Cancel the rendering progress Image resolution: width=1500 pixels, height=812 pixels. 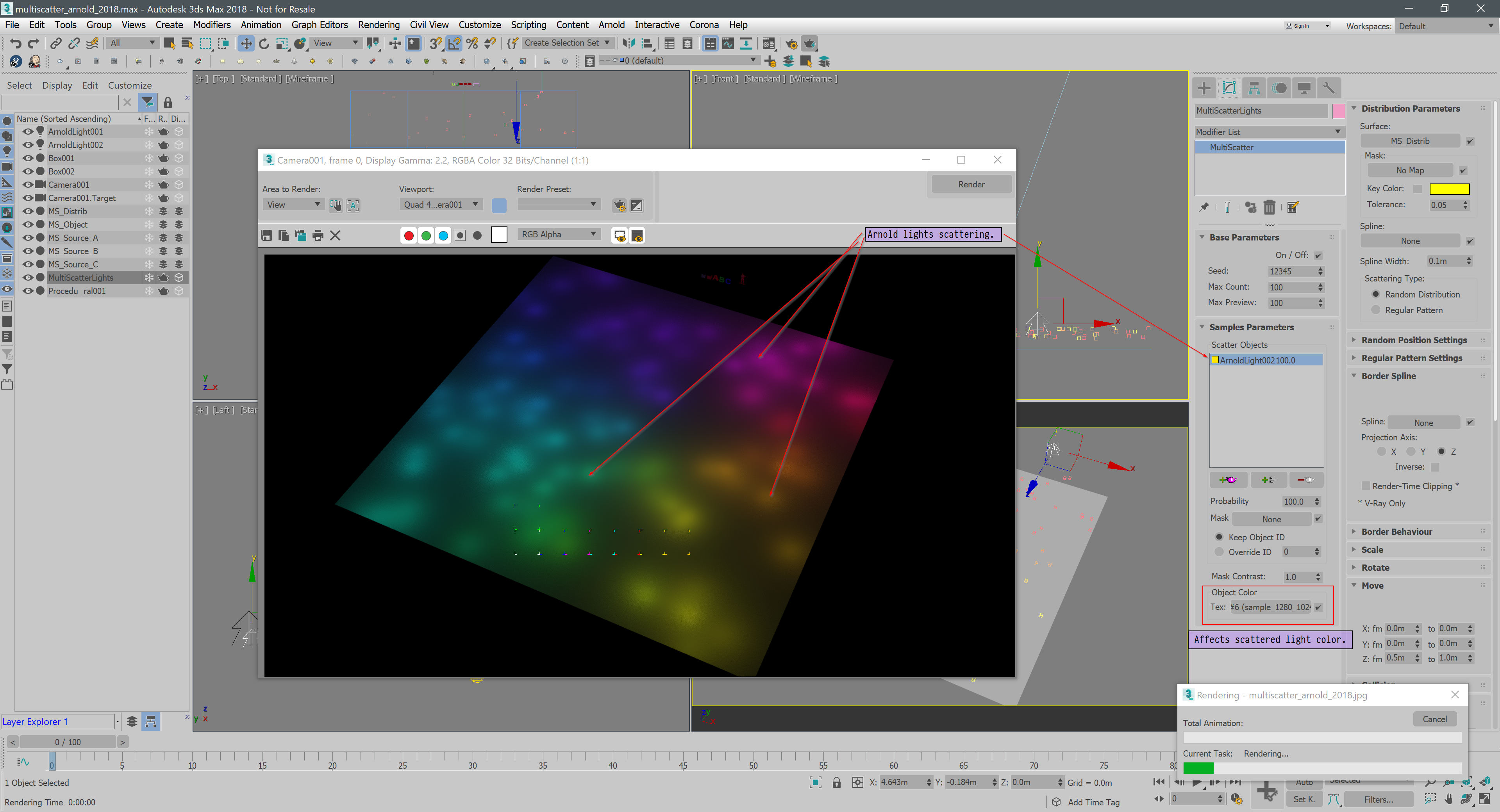(x=1434, y=719)
